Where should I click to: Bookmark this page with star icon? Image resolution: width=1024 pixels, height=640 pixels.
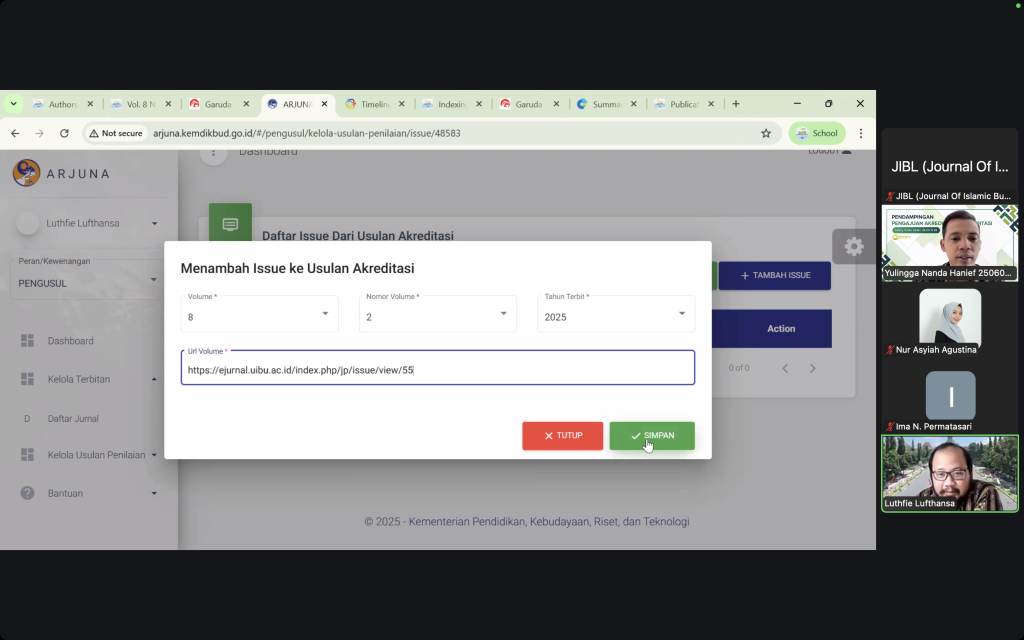766,133
